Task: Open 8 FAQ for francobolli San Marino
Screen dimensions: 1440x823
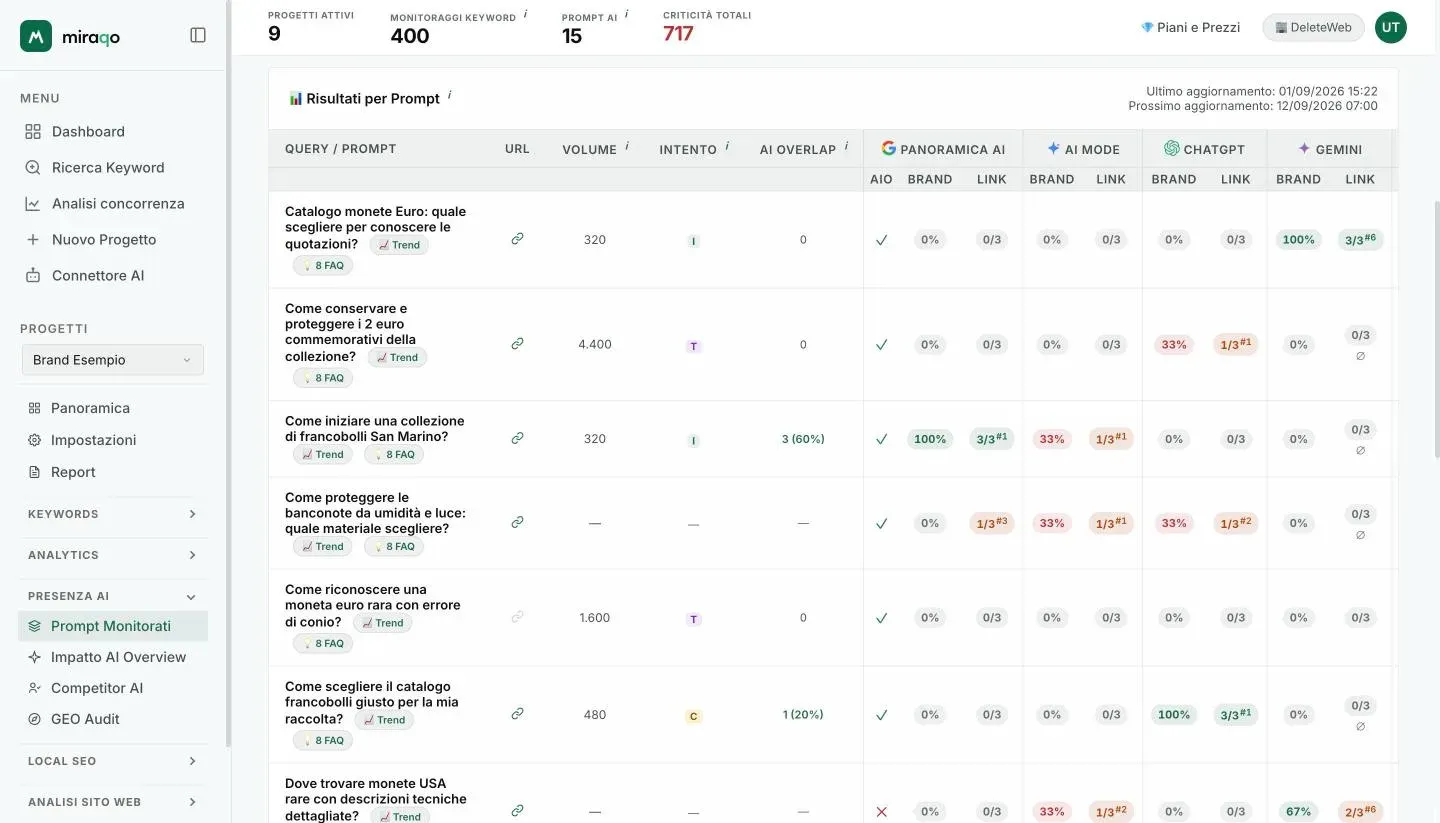Action: (x=394, y=454)
